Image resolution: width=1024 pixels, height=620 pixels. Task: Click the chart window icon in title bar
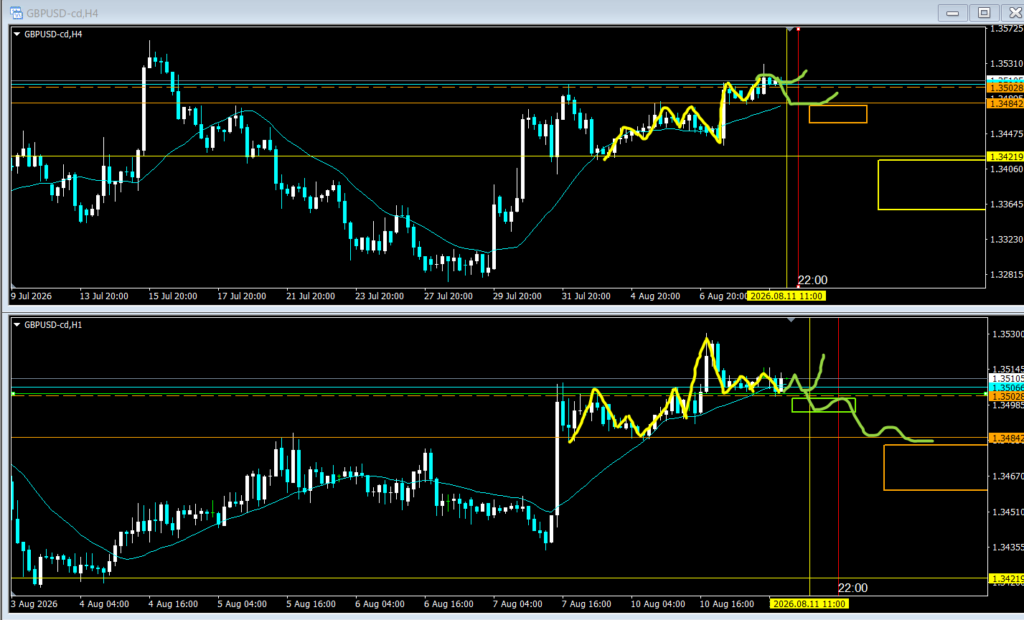click(16, 12)
